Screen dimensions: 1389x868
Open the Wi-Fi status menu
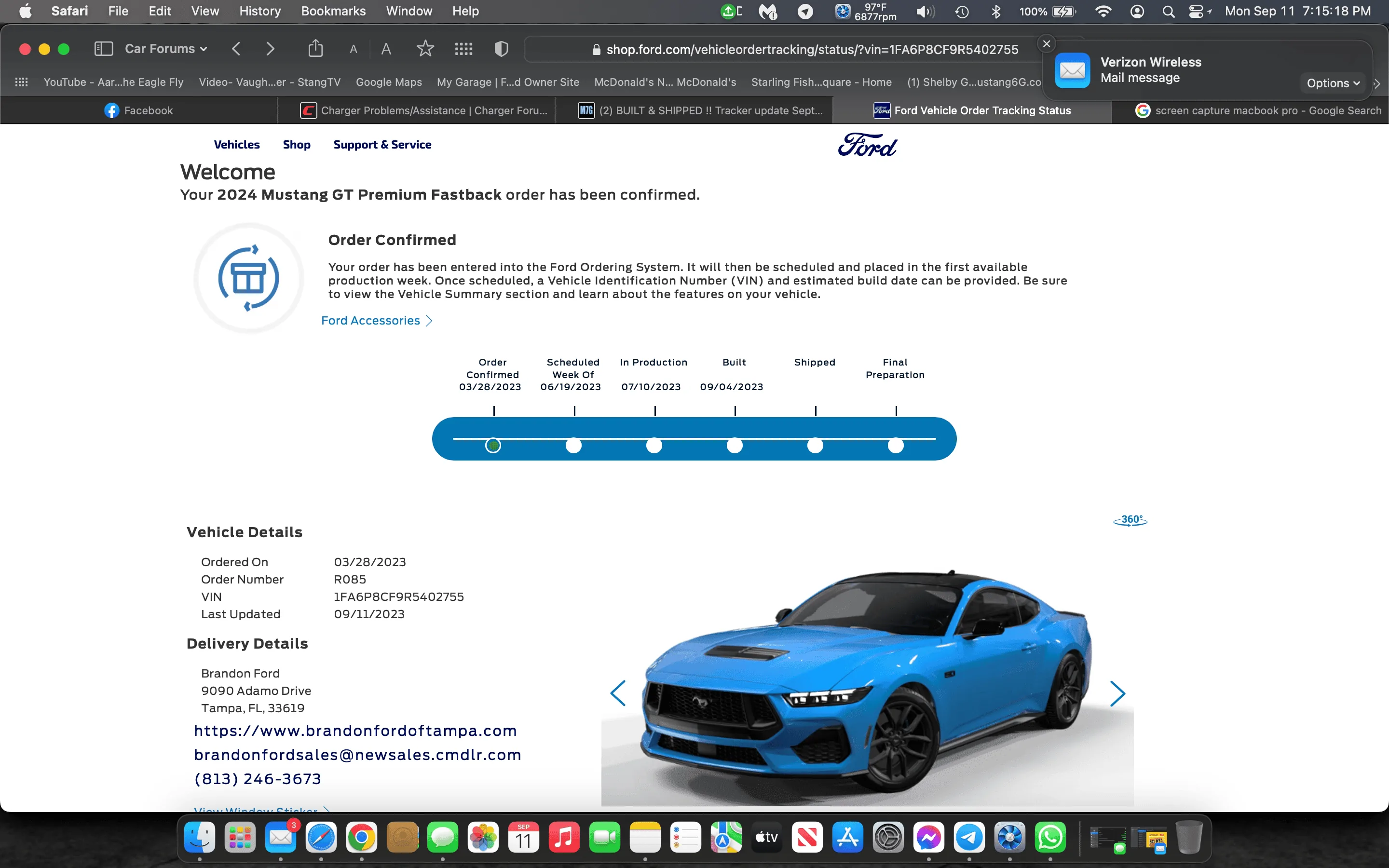[1103, 12]
